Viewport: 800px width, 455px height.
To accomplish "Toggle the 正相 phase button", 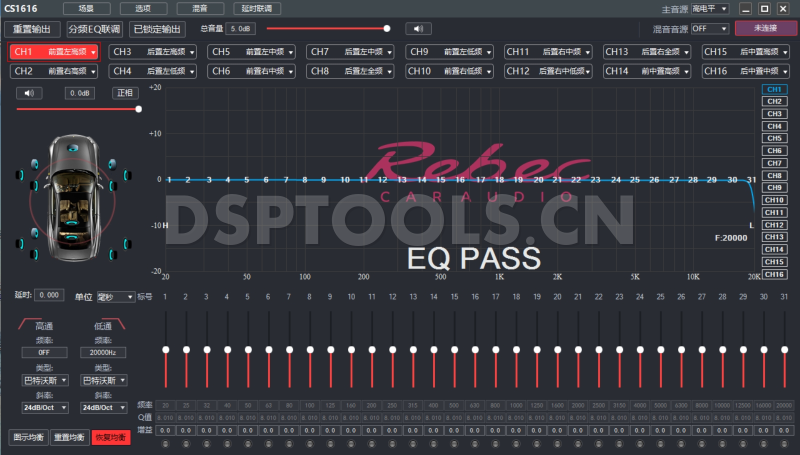I will (x=123, y=93).
